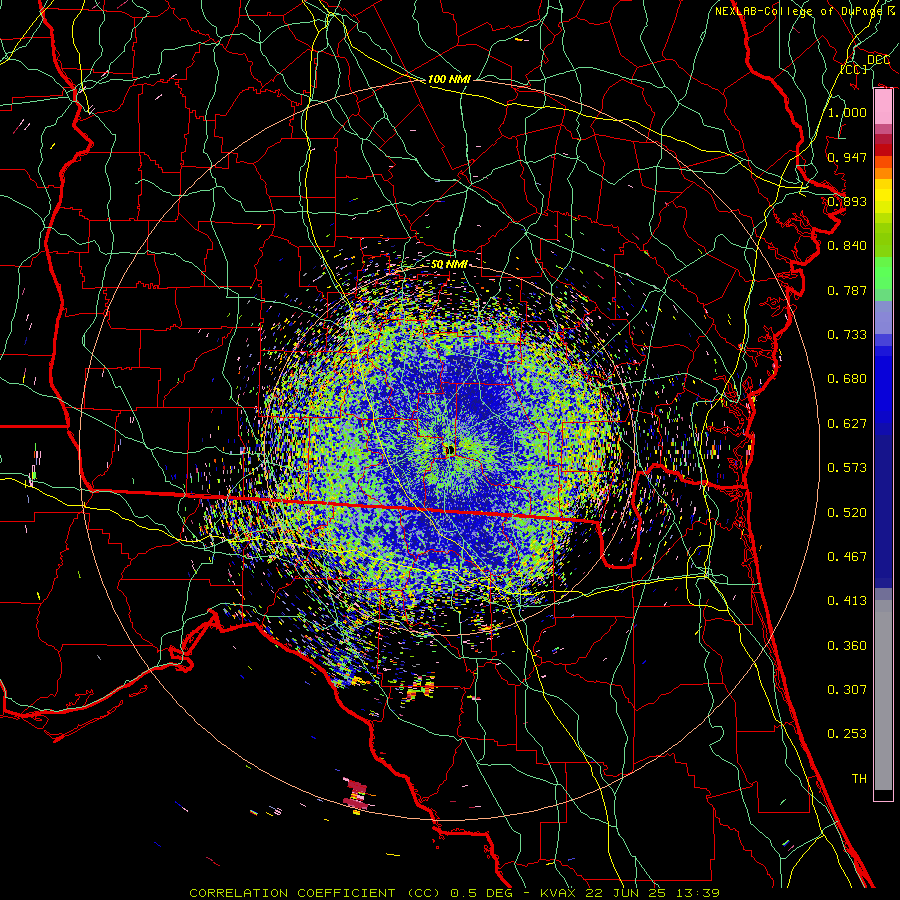Click the 0.787 scale value
Viewport: 900px width, 900px height.
click(847, 290)
